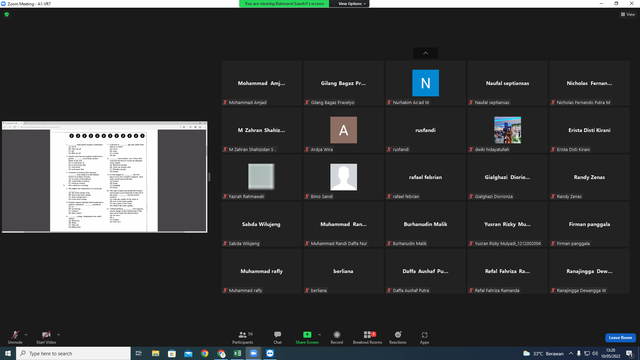The width and height of the screenshot is (640, 360).
Task: Click rafael febrian tile
Action: [x=425, y=177]
